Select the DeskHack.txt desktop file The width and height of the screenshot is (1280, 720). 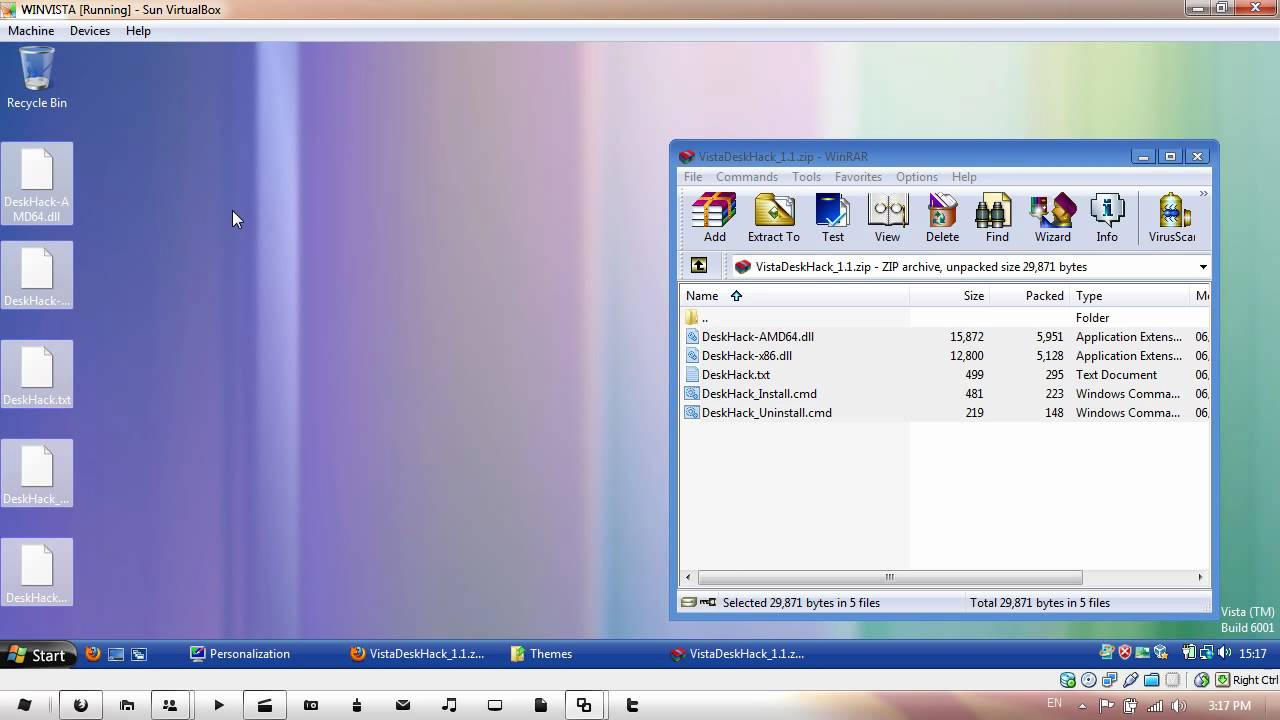tap(37, 375)
